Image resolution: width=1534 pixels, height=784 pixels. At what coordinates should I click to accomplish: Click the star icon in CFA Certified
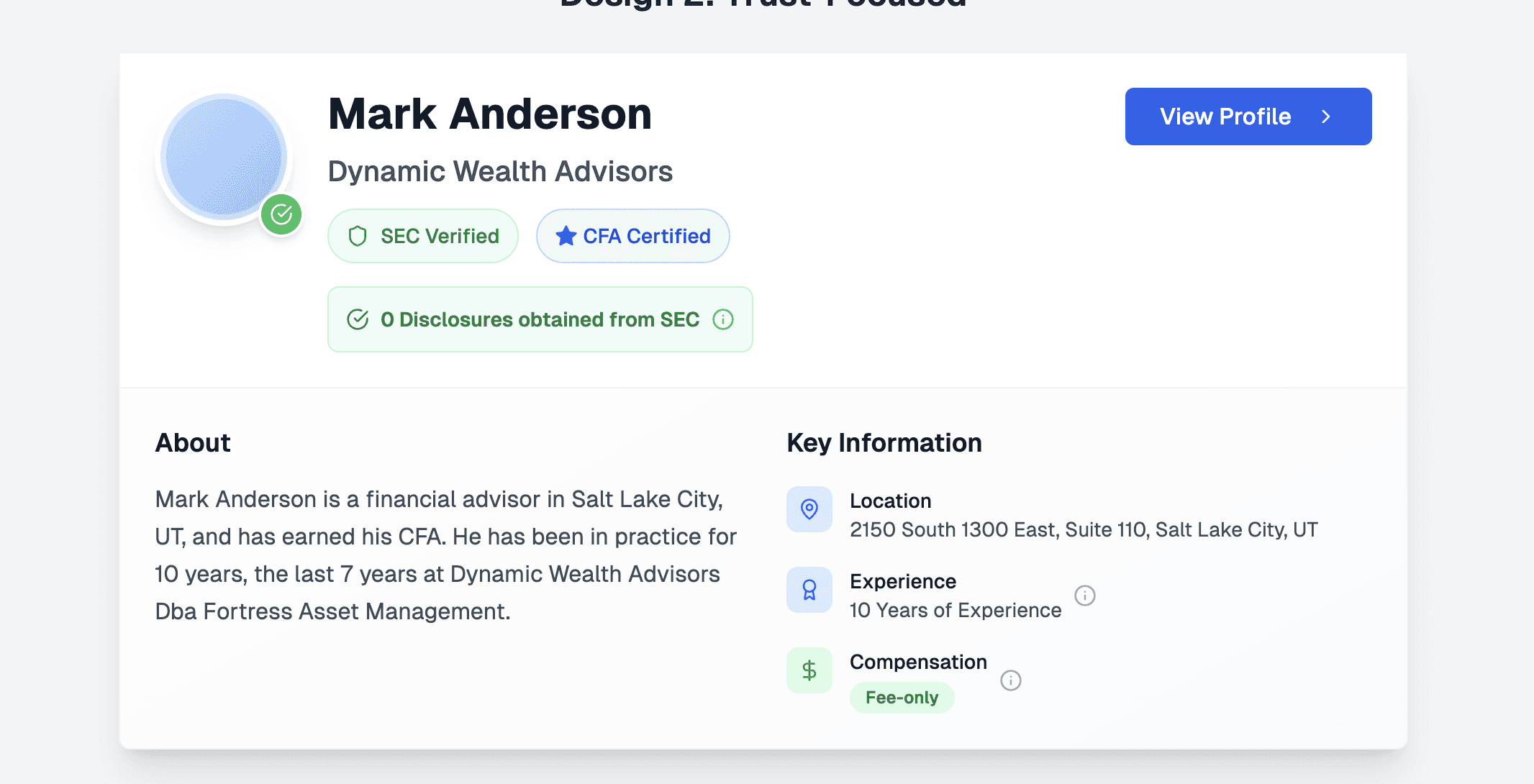pos(566,236)
